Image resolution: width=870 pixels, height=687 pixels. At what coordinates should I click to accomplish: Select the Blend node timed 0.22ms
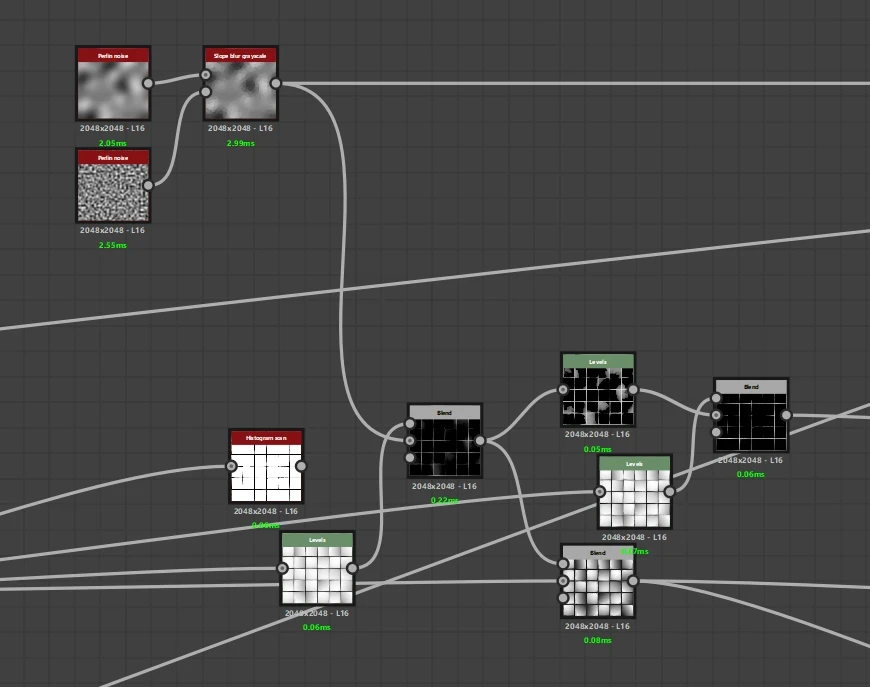pos(444,441)
